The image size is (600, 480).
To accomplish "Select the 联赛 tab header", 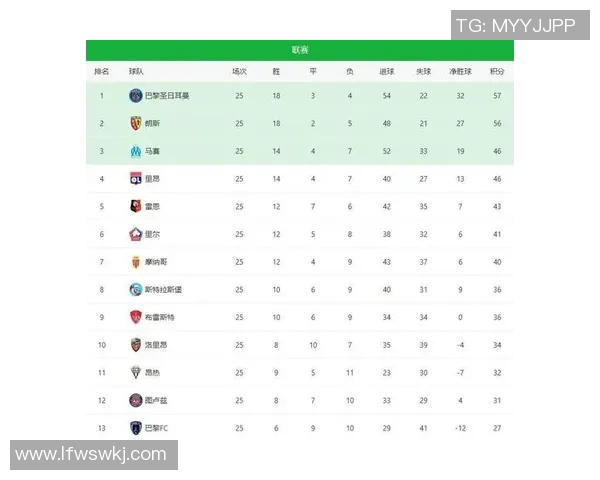I will tap(300, 50).
